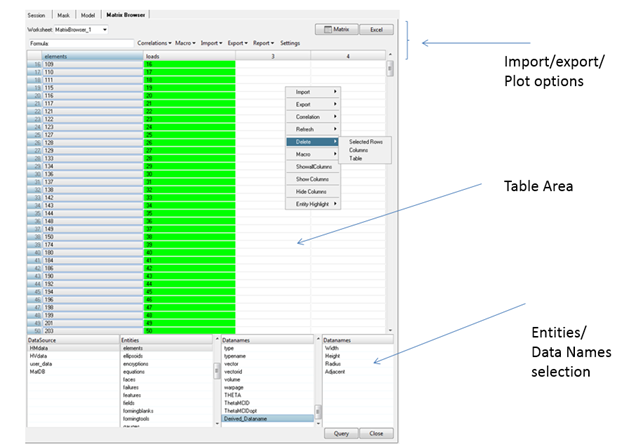624x446 pixels.
Task: Open the Macro toolbar dropdown
Action: tap(185, 43)
